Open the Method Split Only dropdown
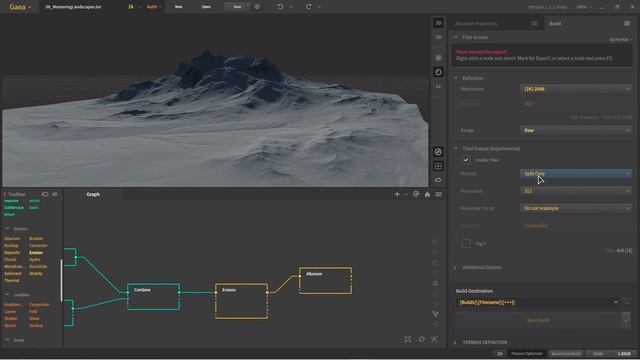Screen dimensions: 640x360 (576, 173)
